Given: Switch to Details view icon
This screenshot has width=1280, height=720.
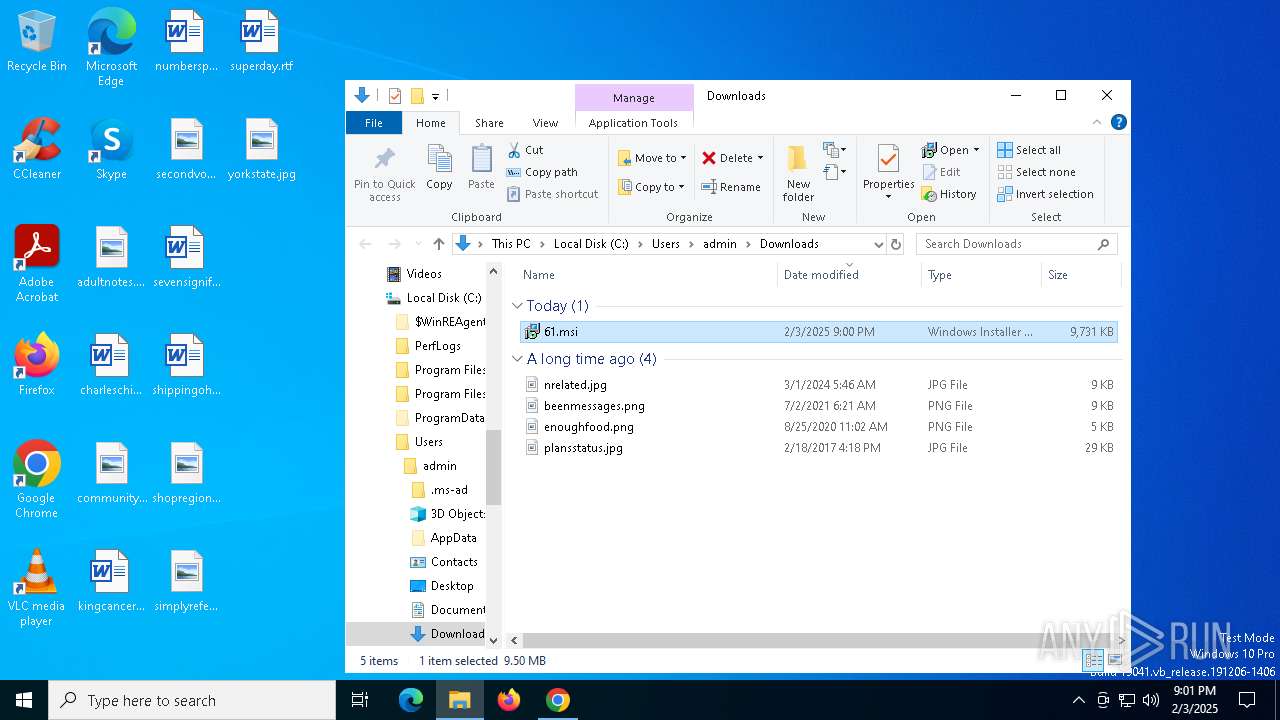Looking at the screenshot, I should click(x=1094, y=660).
